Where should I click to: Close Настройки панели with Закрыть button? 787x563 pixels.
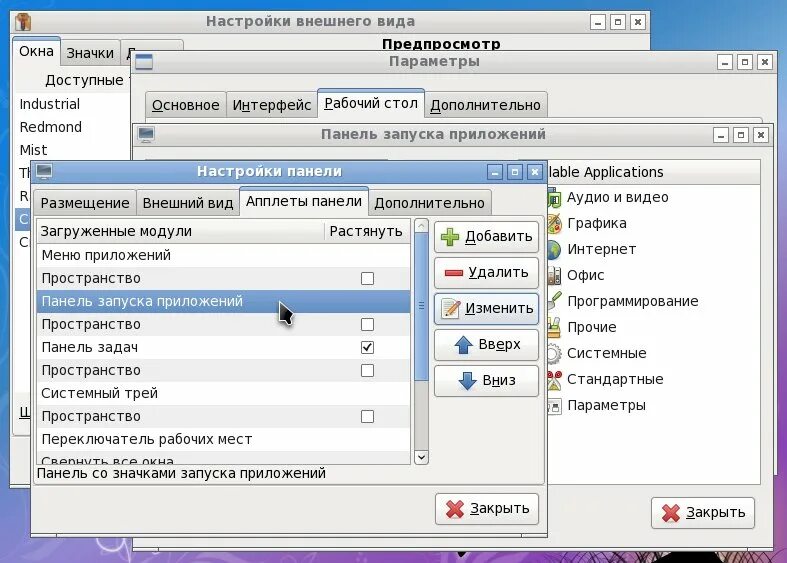[x=487, y=509]
